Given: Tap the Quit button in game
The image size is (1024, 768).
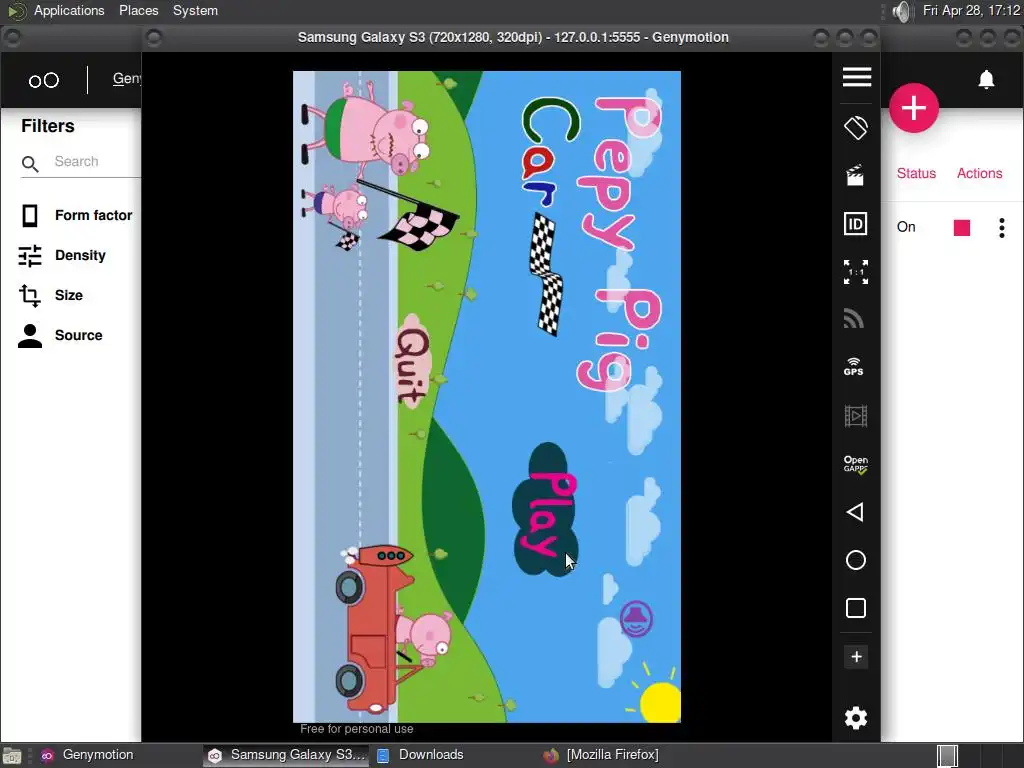Looking at the screenshot, I should point(411,361).
